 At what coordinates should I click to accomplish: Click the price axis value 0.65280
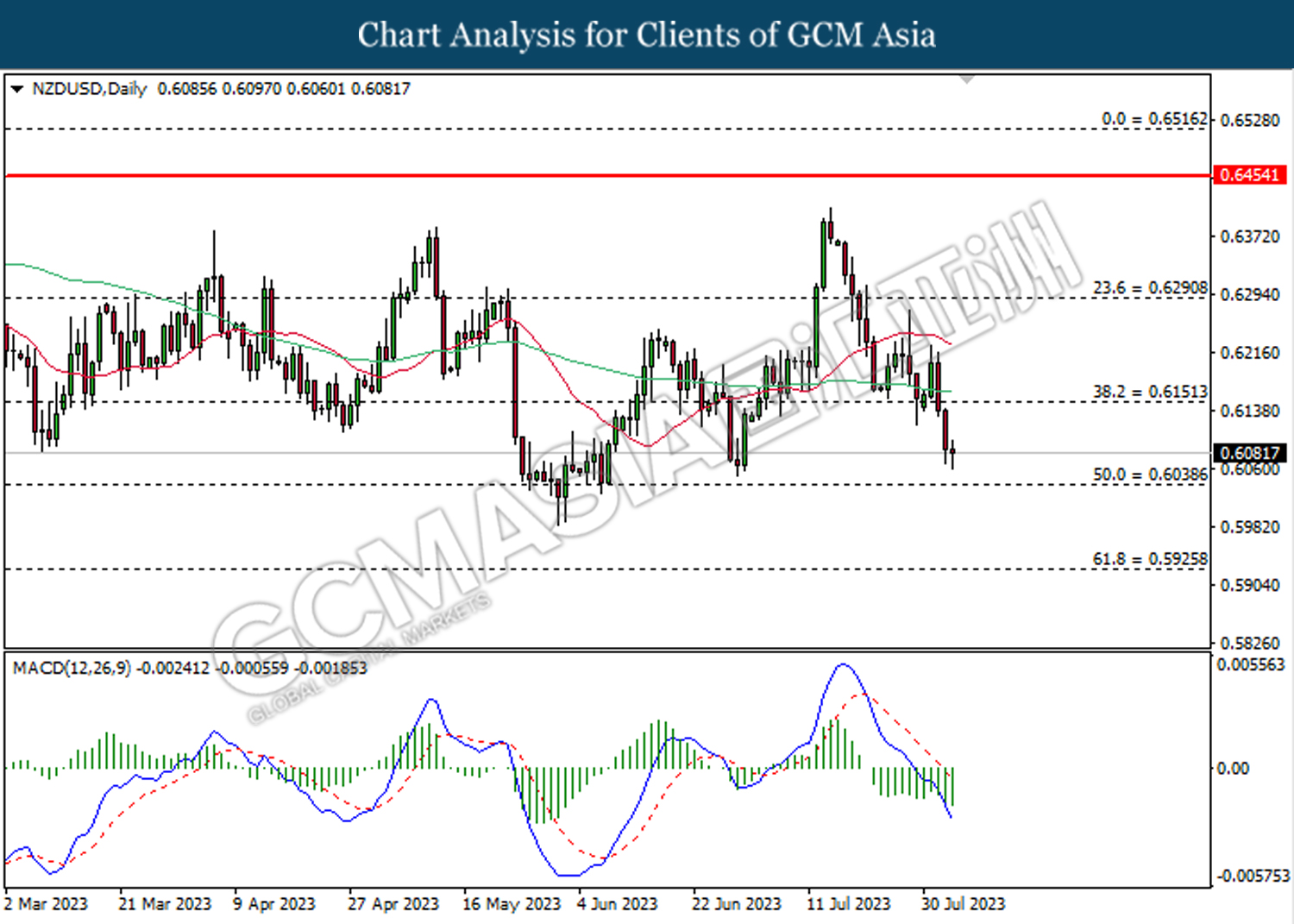(1250, 120)
